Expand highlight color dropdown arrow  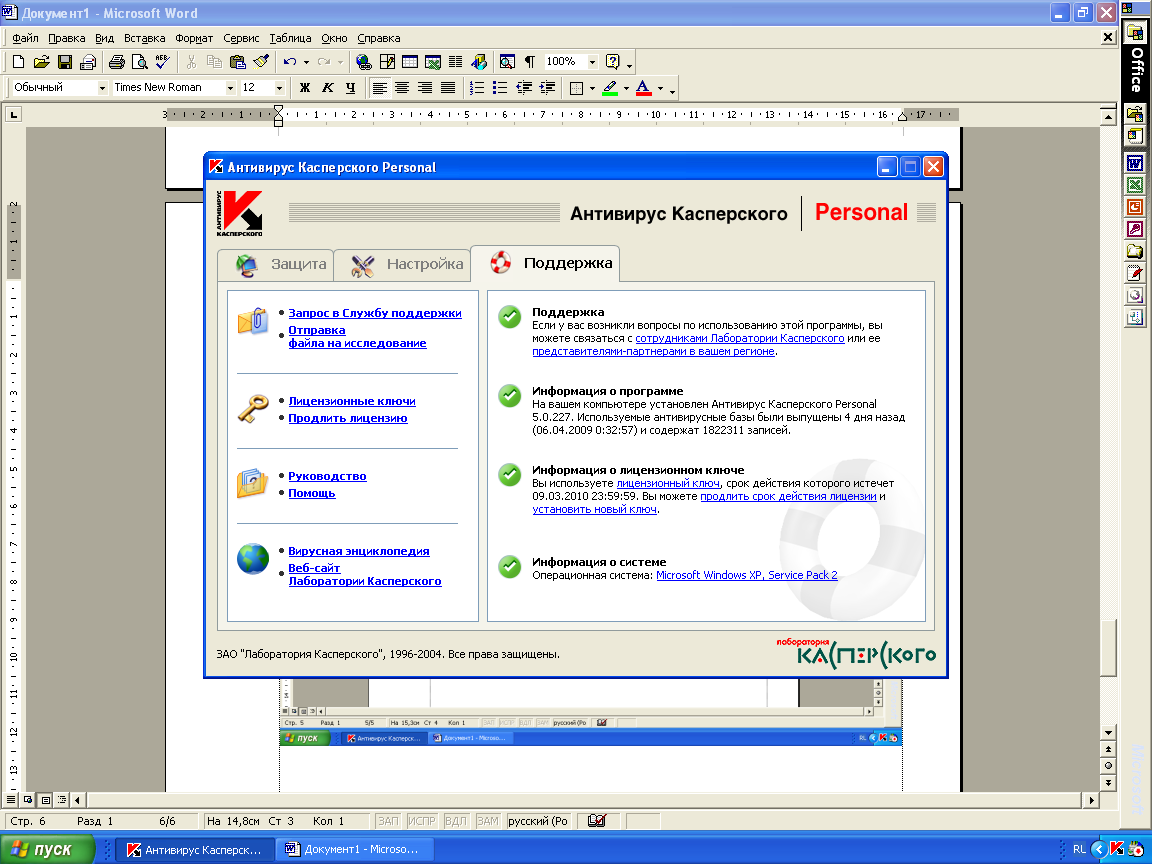coord(627,88)
